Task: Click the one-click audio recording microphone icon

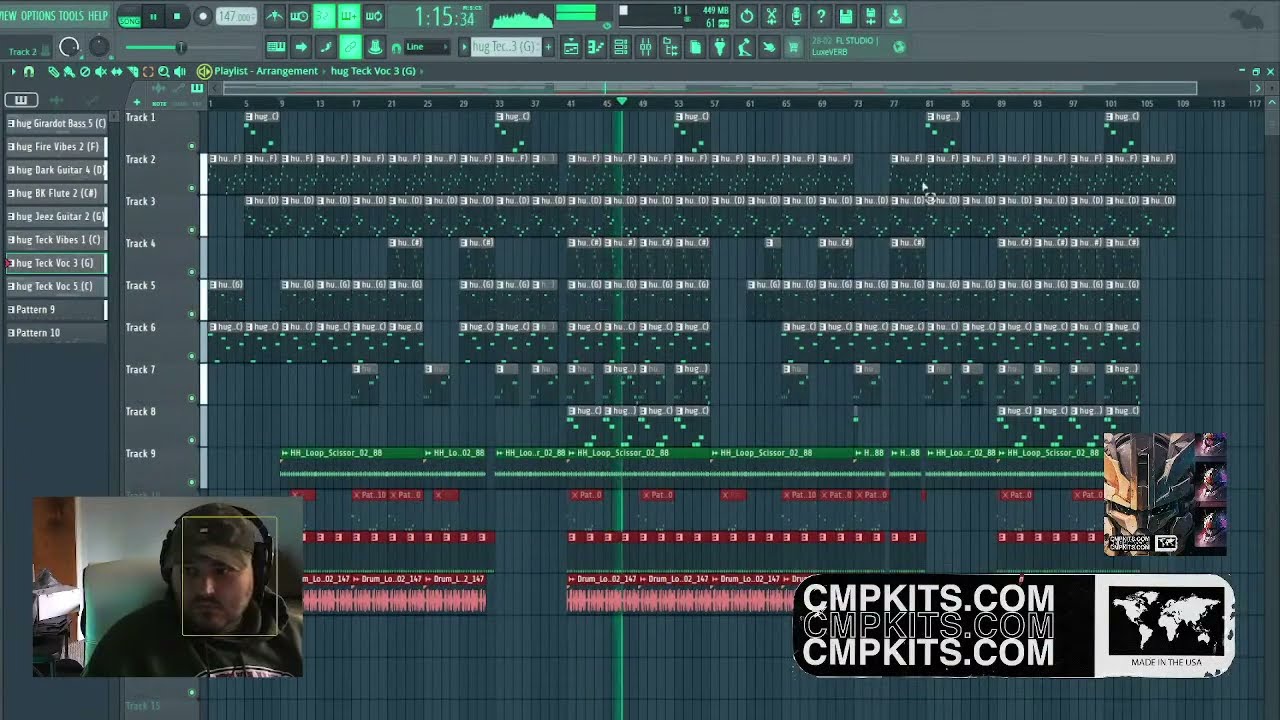Action: 796,16
